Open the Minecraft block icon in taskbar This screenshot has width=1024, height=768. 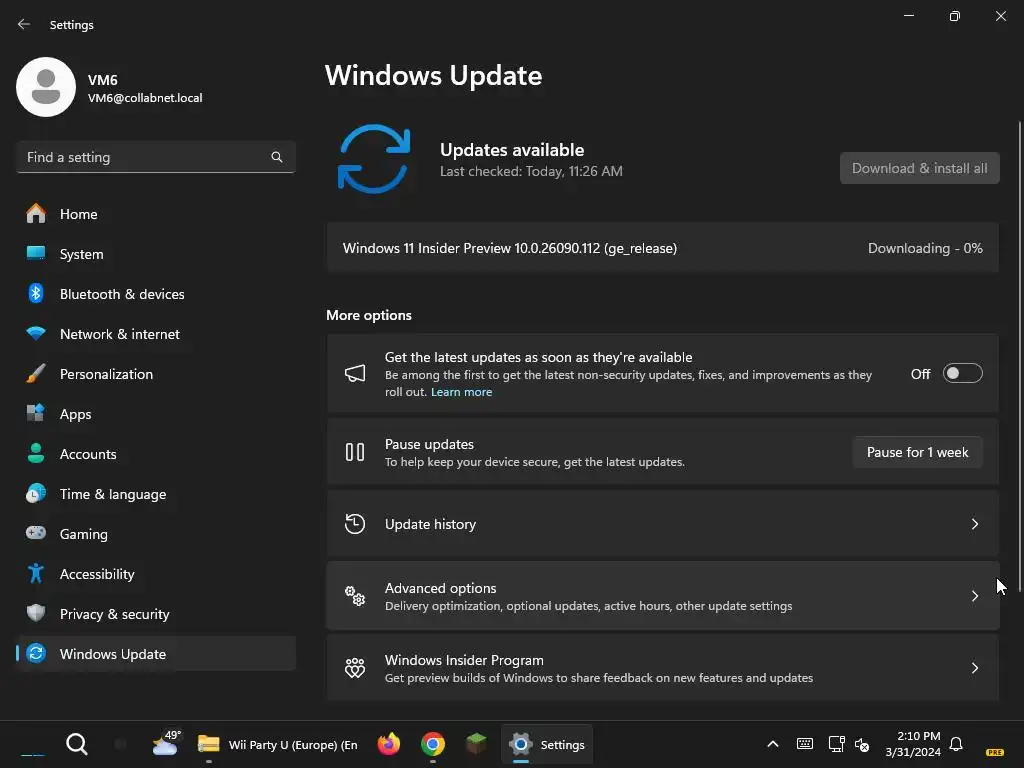[x=477, y=744]
